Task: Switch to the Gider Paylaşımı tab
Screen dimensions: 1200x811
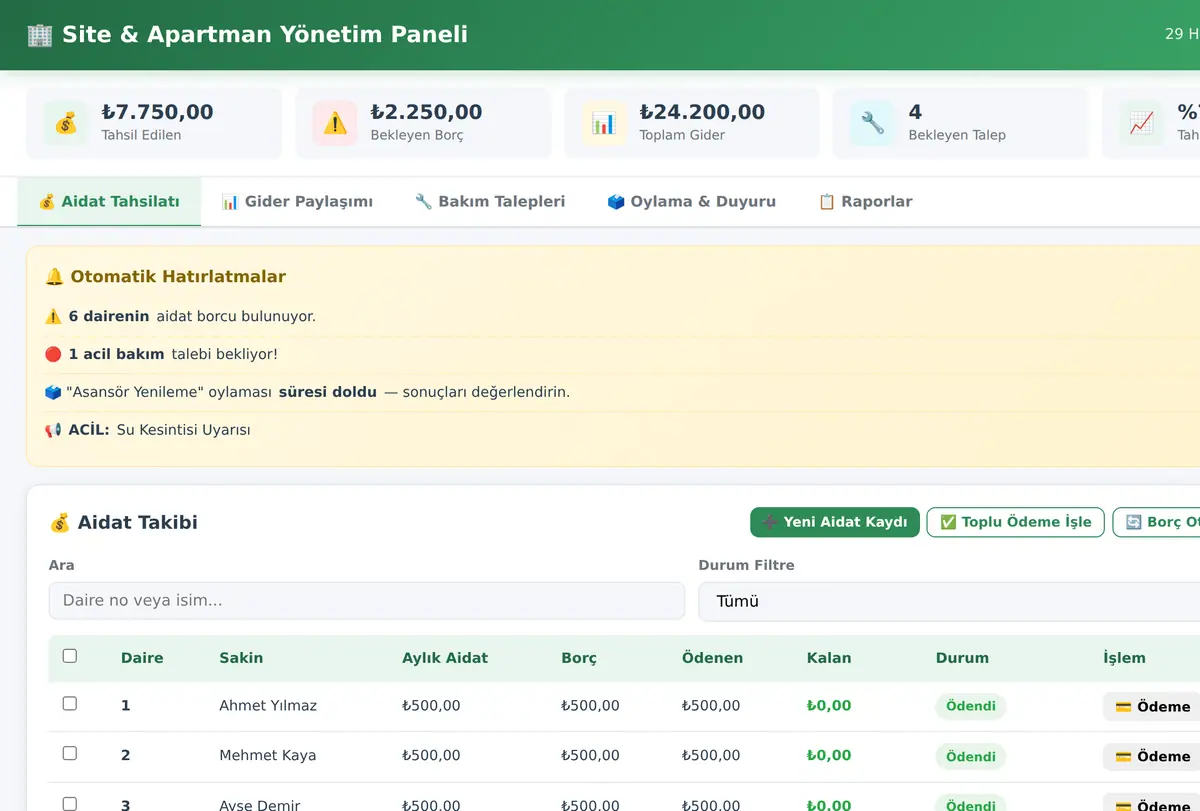Action: (x=297, y=202)
